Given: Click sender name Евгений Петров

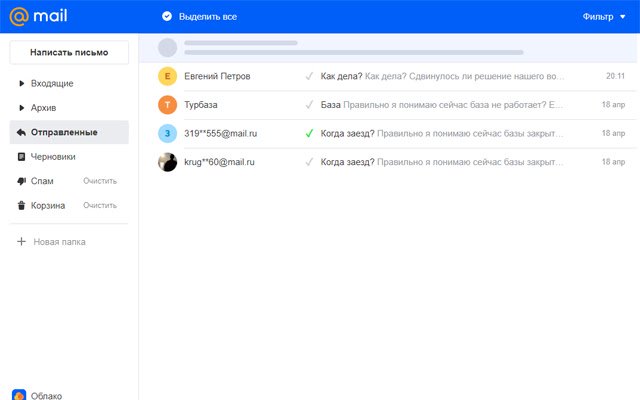Looking at the screenshot, I should [217, 76].
